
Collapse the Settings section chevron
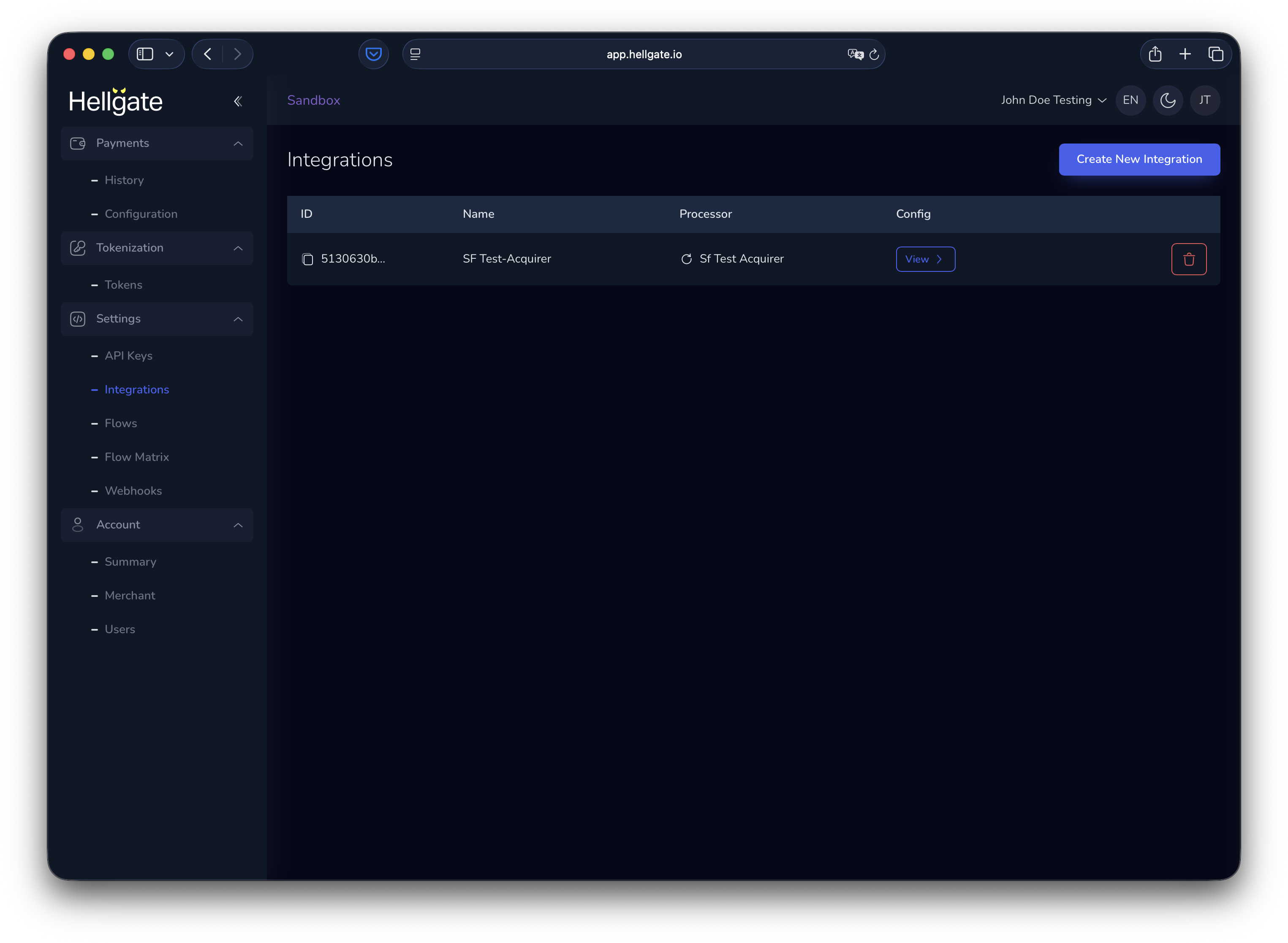(238, 319)
